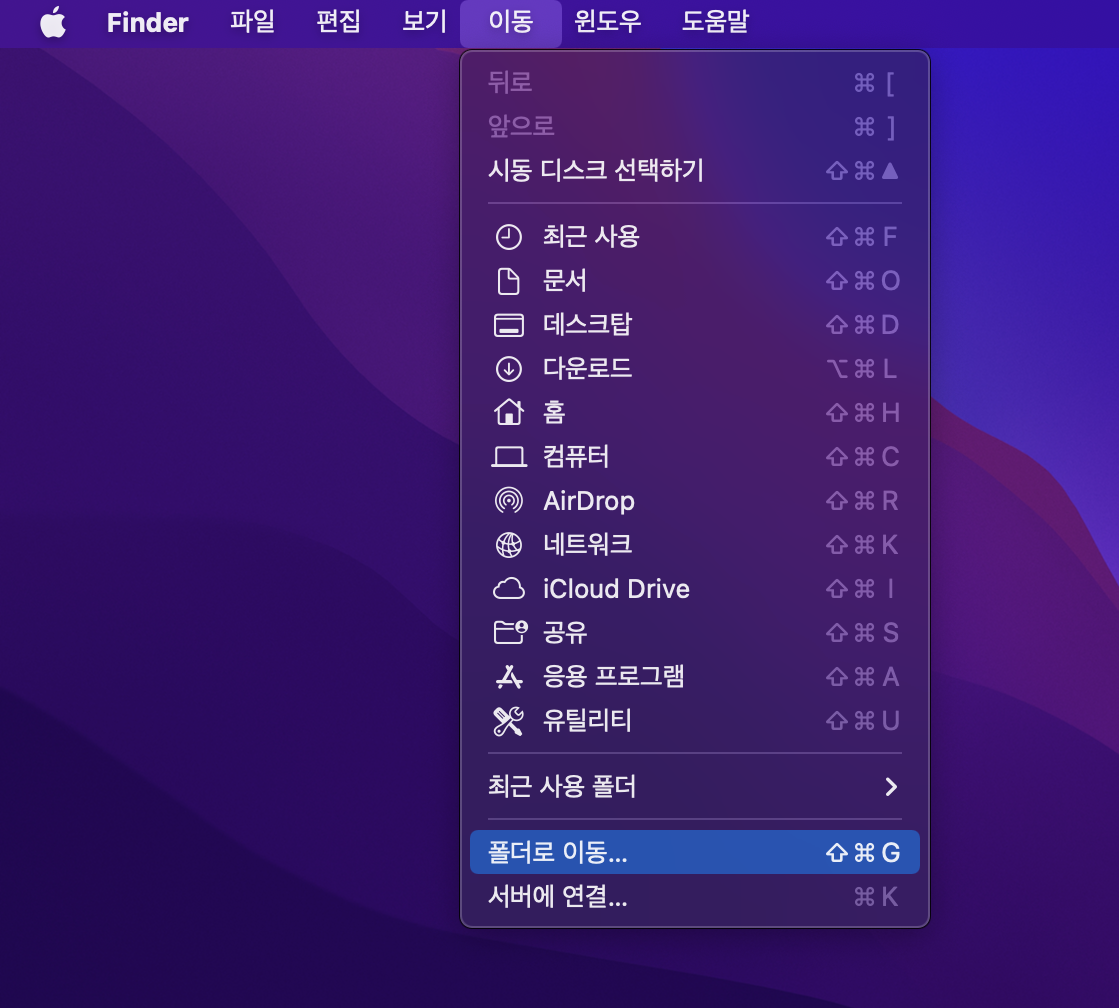The width and height of the screenshot is (1119, 1008).
Task: Choose 시동 디스크 선택하기 menu entry
Action: (694, 171)
